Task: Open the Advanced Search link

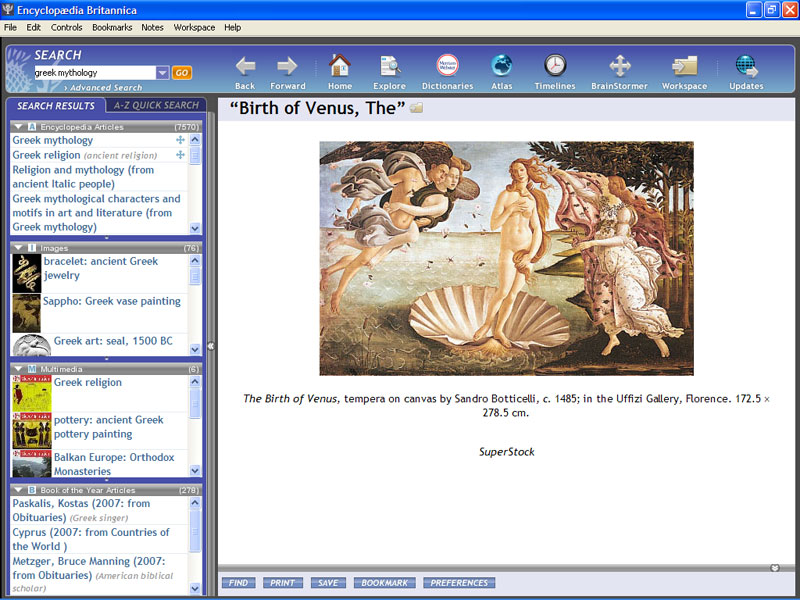Action: (x=105, y=88)
